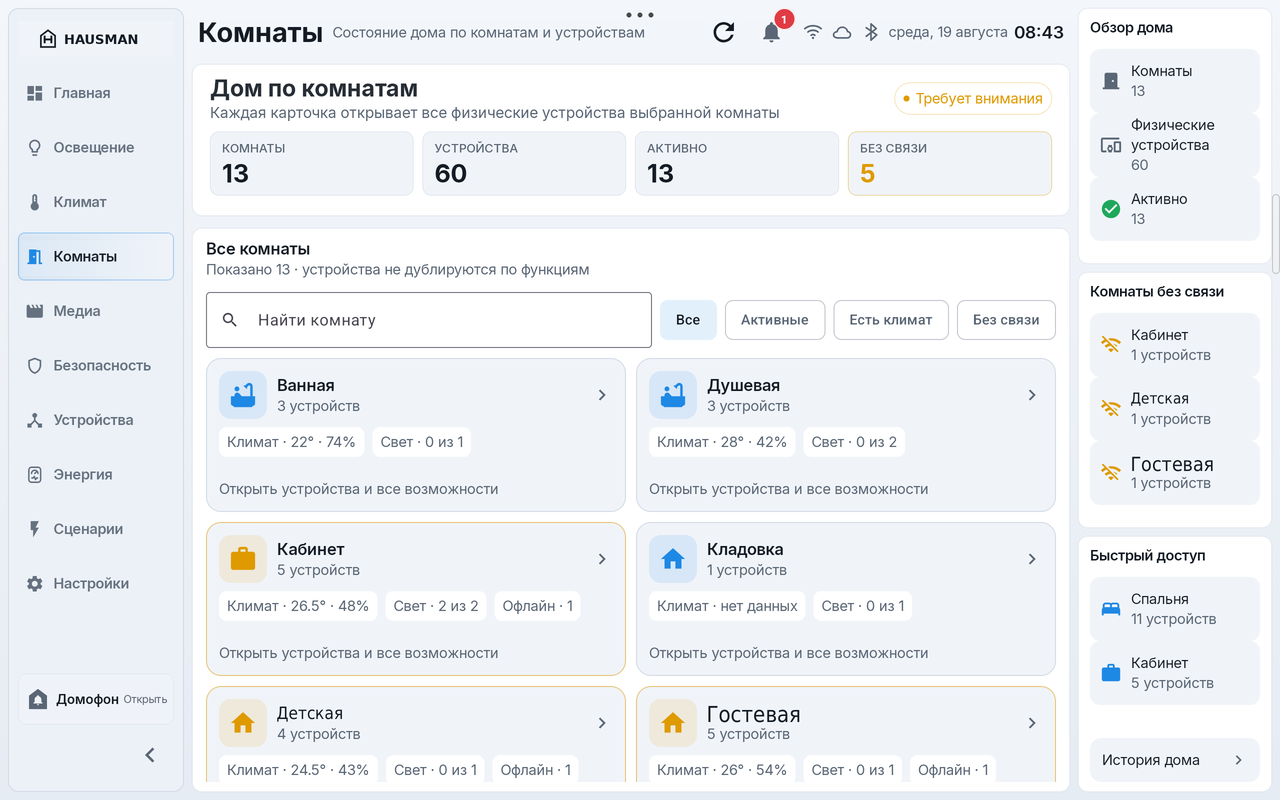
Task: Click the Душевая room icon
Action: [x=673, y=395]
